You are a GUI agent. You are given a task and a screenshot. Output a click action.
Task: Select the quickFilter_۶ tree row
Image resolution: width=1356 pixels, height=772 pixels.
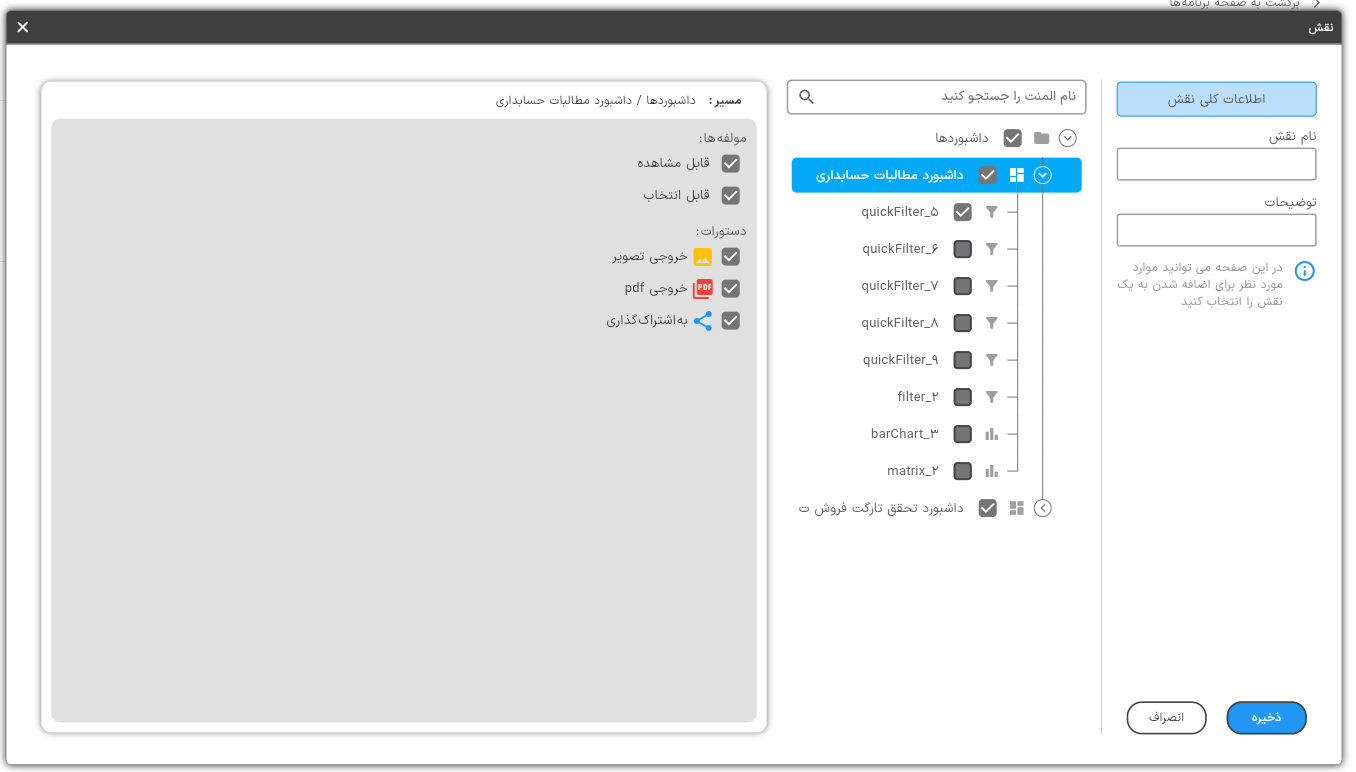click(900, 249)
